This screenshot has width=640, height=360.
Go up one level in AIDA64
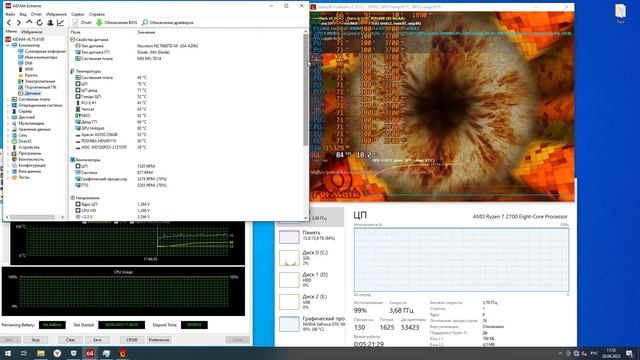(29, 23)
